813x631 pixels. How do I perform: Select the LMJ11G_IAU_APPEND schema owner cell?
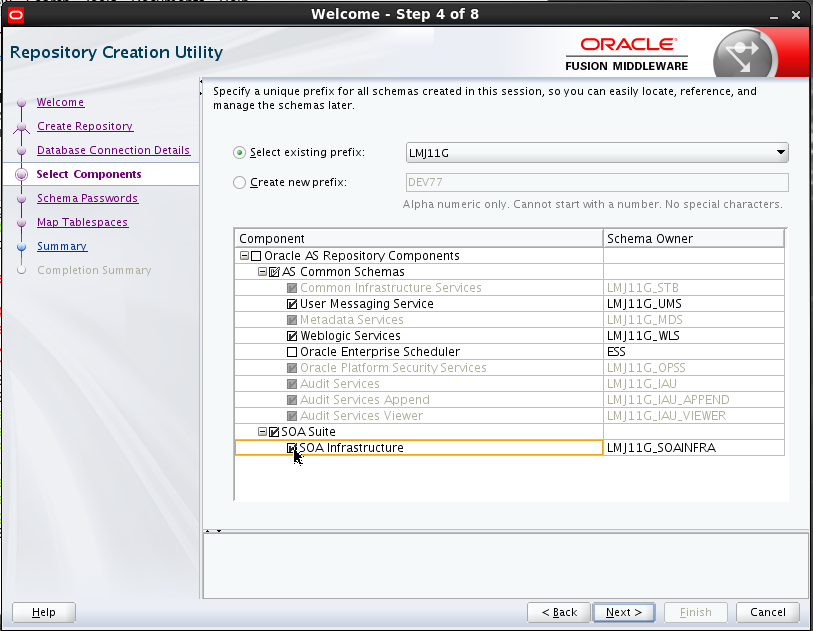tap(694, 400)
